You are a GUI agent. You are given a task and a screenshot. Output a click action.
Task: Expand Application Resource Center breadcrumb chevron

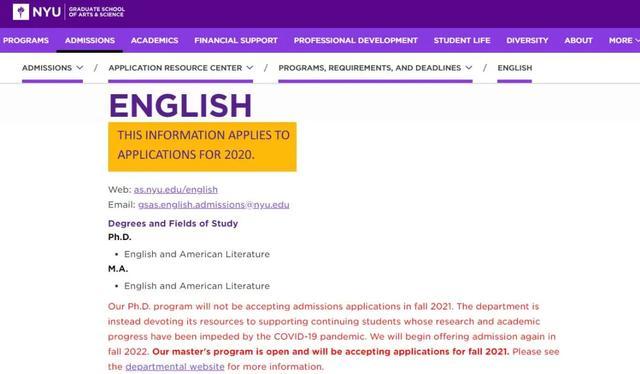pos(250,68)
